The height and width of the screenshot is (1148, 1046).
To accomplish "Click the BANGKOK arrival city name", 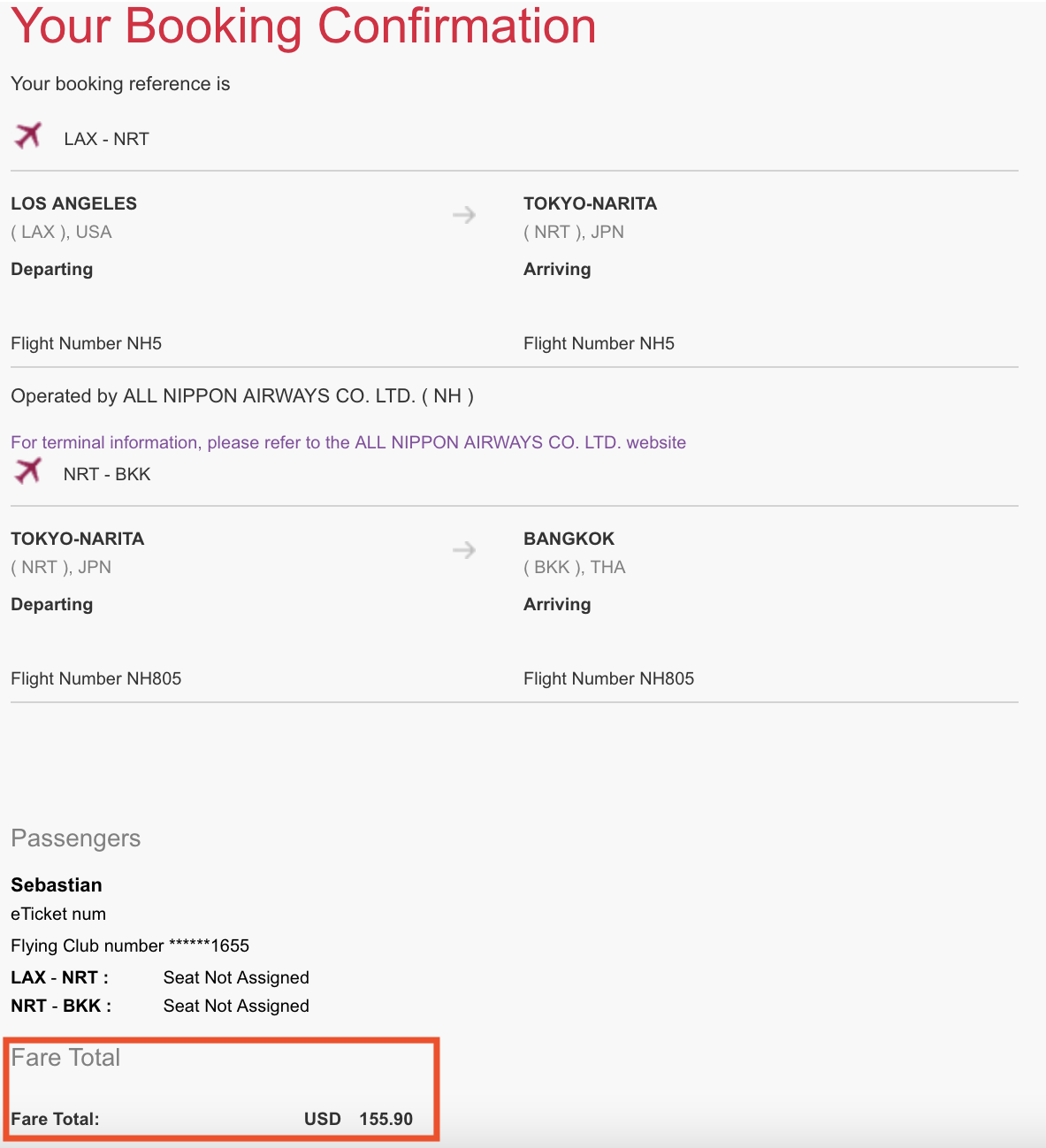I will tap(569, 539).
